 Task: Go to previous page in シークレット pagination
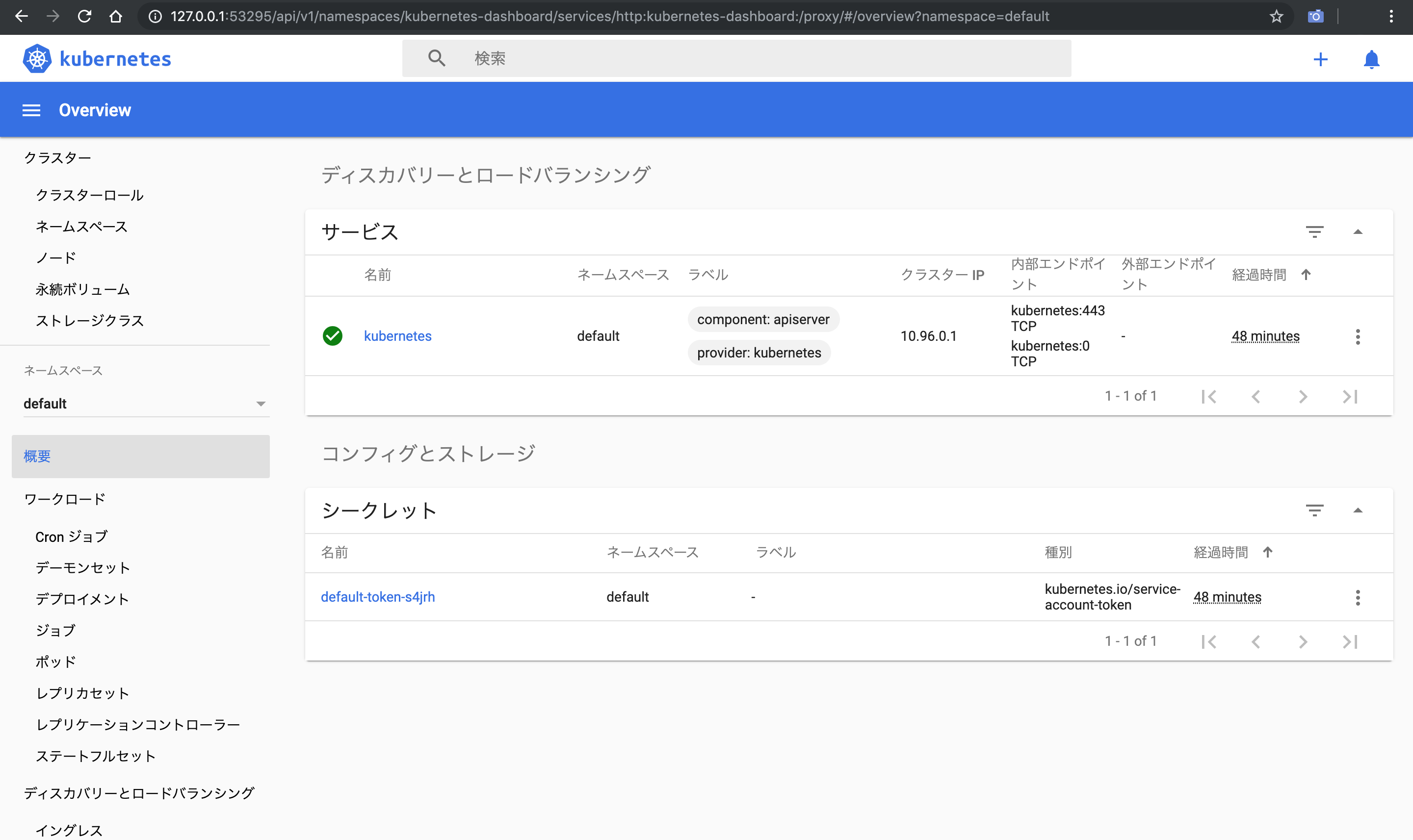(x=1256, y=641)
